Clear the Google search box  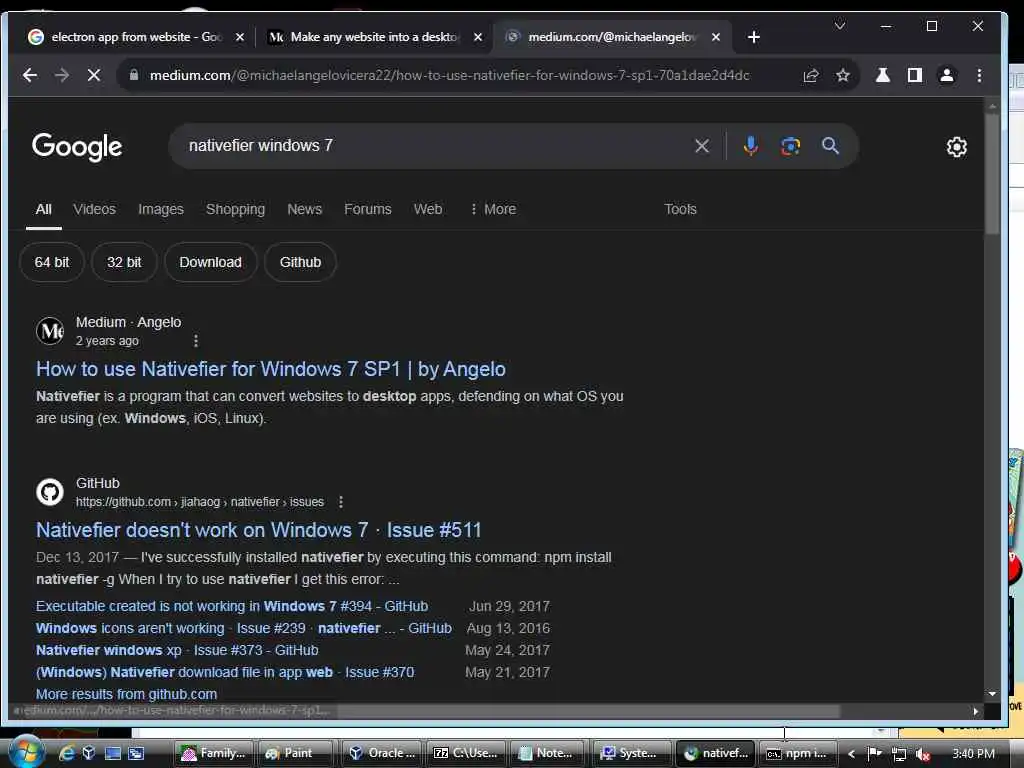coord(702,146)
